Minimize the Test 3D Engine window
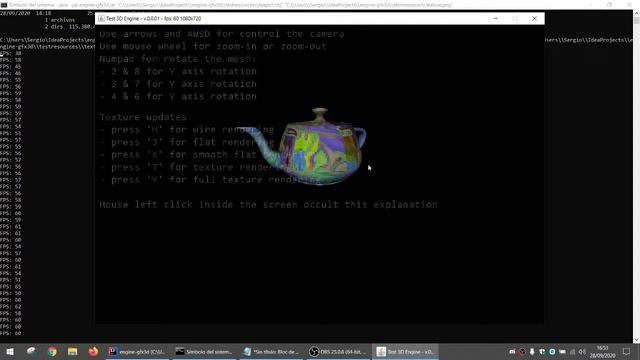The image size is (640, 360). [x=495, y=18]
